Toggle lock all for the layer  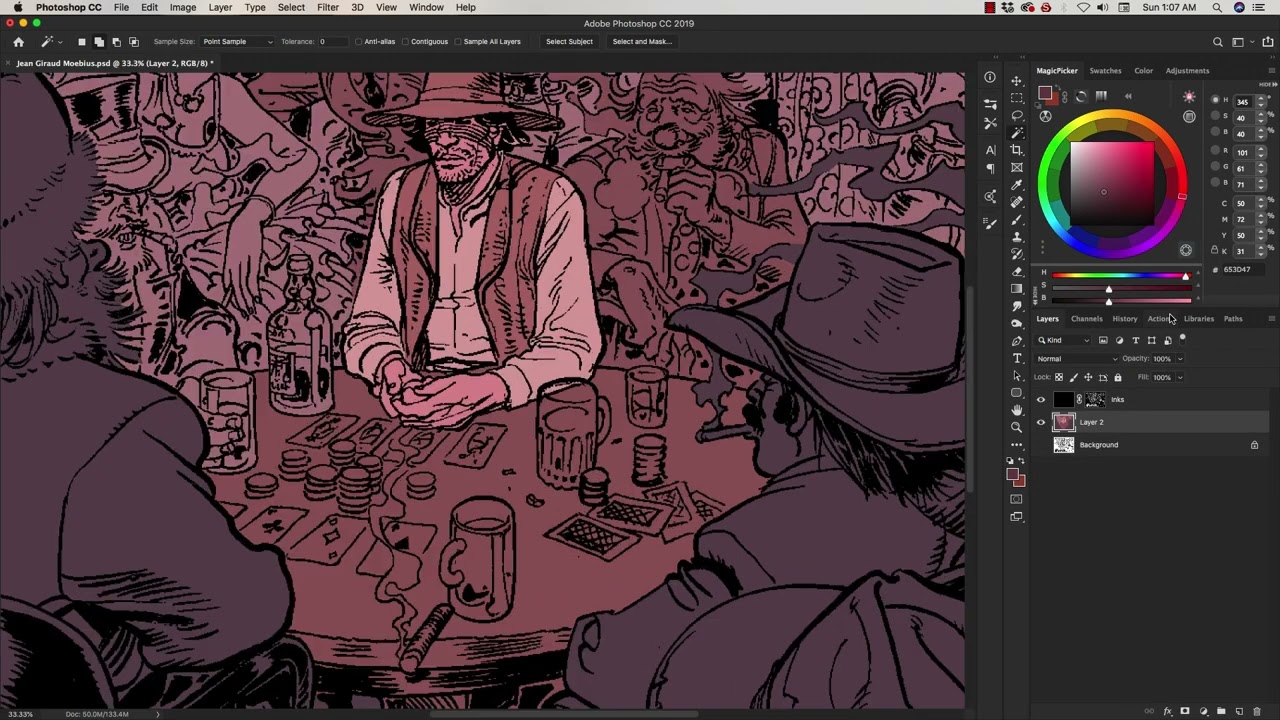pos(1118,377)
